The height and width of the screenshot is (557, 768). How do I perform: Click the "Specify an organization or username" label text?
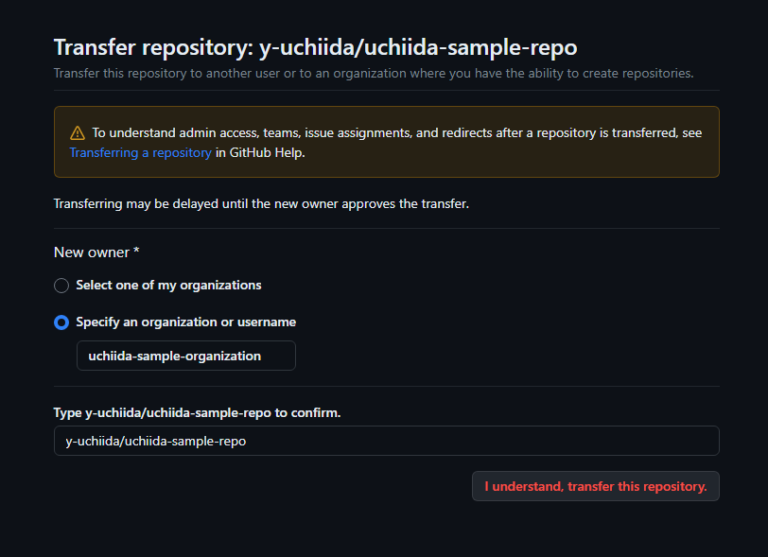coord(185,322)
